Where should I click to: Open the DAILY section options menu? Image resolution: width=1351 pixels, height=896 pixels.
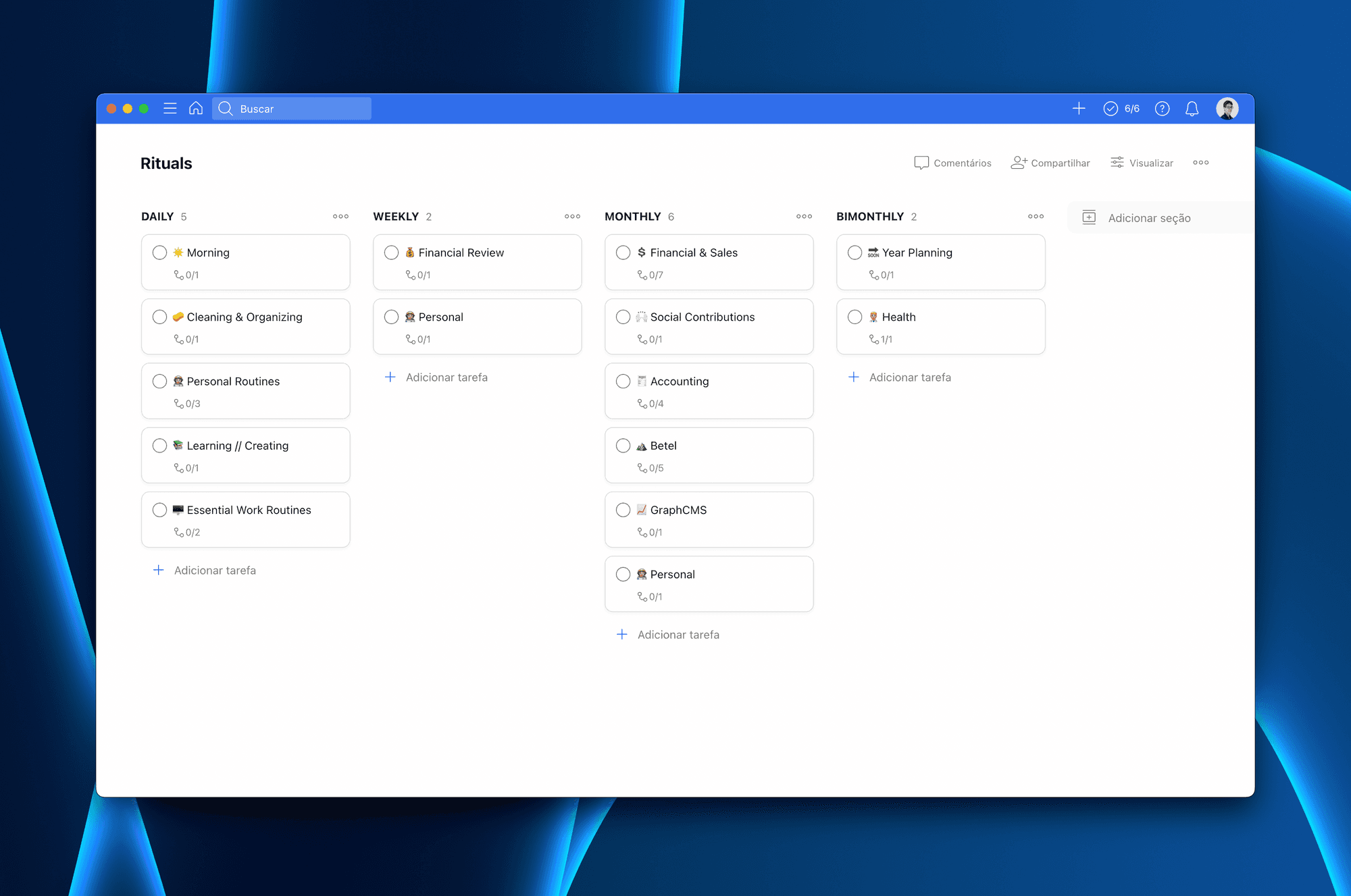click(340, 216)
